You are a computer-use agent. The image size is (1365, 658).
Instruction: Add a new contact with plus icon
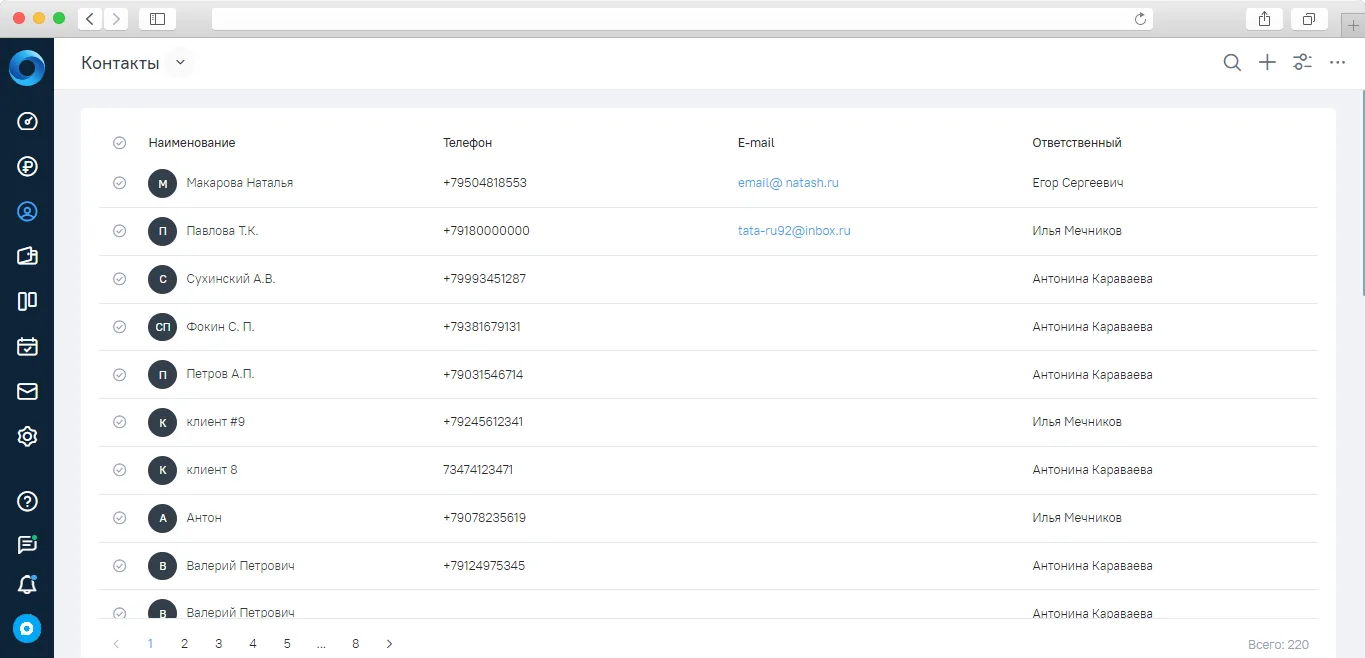[1267, 63]
